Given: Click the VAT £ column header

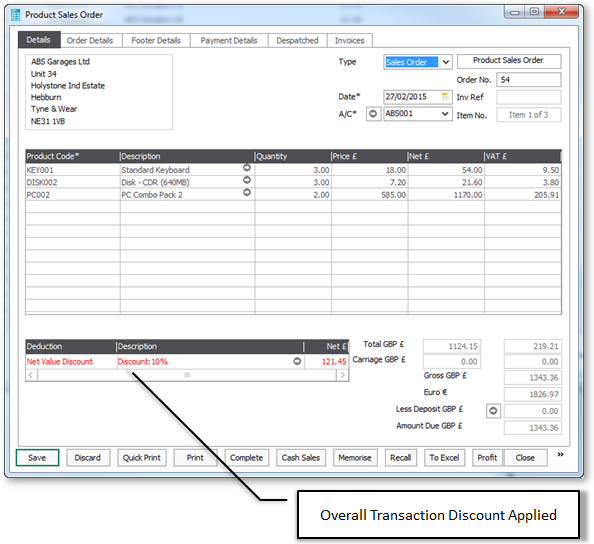Looking at the screenshot, I should click(x=522, y=156).
